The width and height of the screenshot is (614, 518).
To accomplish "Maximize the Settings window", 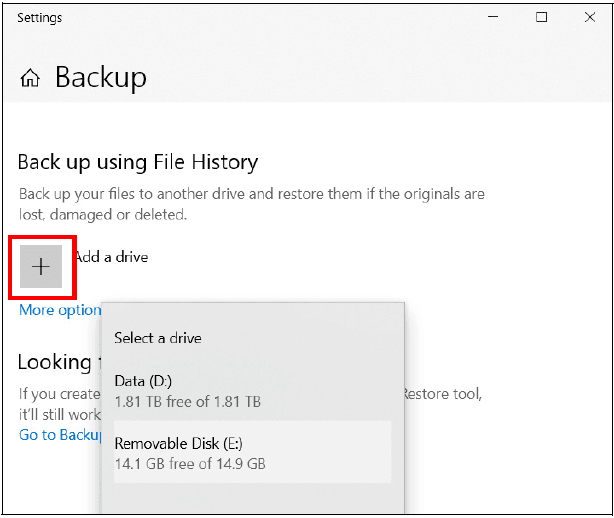I will pos(541,17).
